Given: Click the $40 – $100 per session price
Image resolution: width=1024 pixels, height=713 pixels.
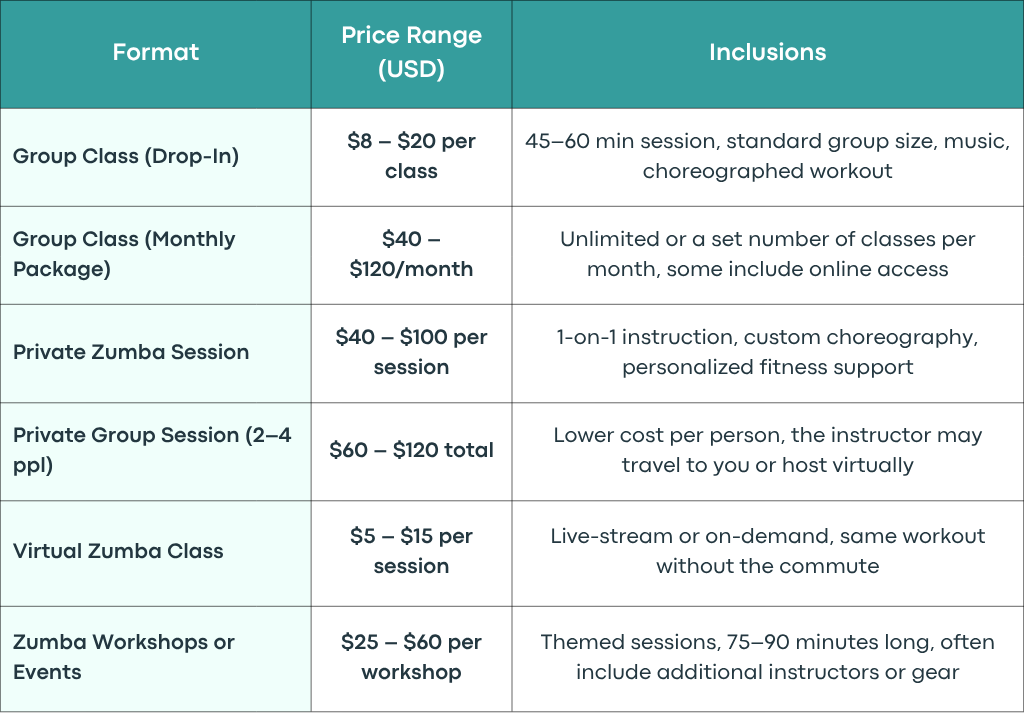Looking at the screenshot, I should coord(411,352).
